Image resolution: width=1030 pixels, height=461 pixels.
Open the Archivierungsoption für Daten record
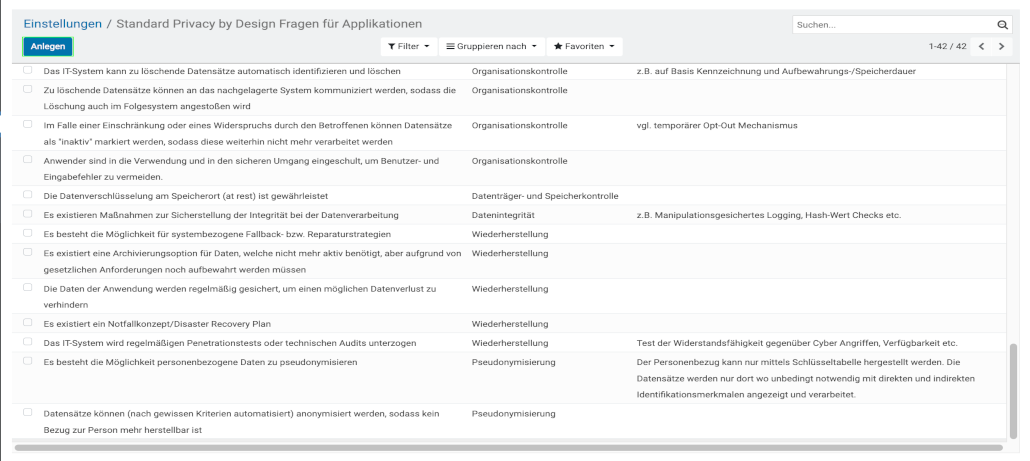click(x=250, y=253)
